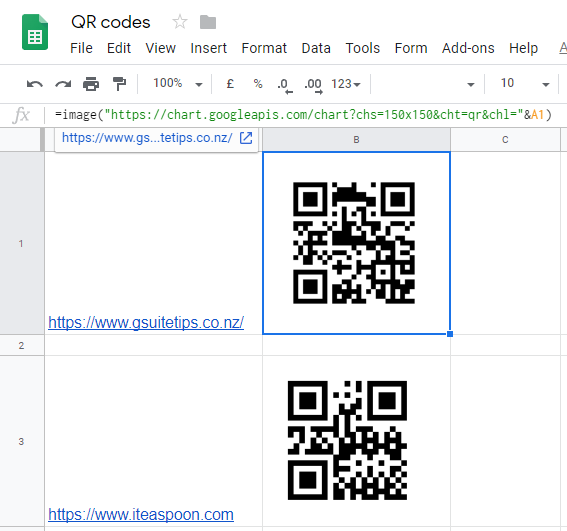Image resolution: width=567 pixels, height=531 pixels.
Task: Open the View menu
Action: [x=161, y=48]
